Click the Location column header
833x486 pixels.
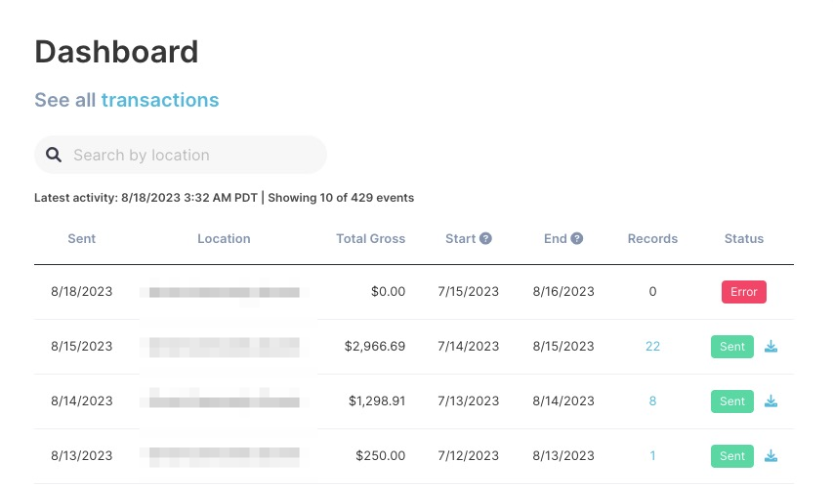coord(224,239)
